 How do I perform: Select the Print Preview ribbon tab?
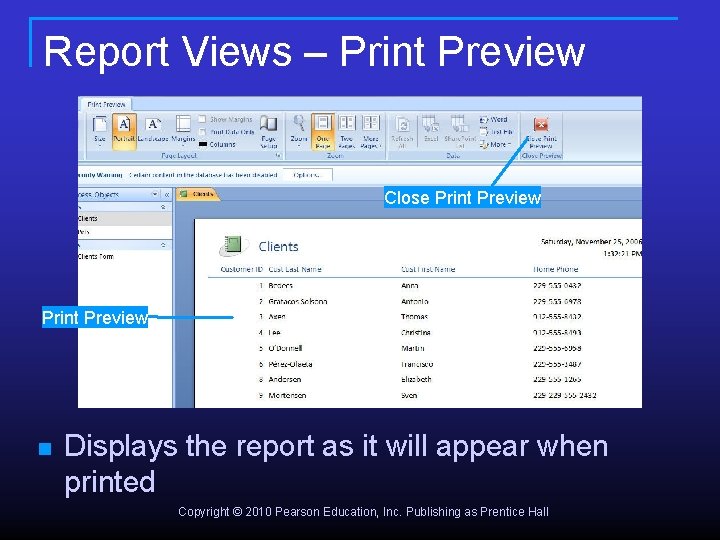(106, 105)
